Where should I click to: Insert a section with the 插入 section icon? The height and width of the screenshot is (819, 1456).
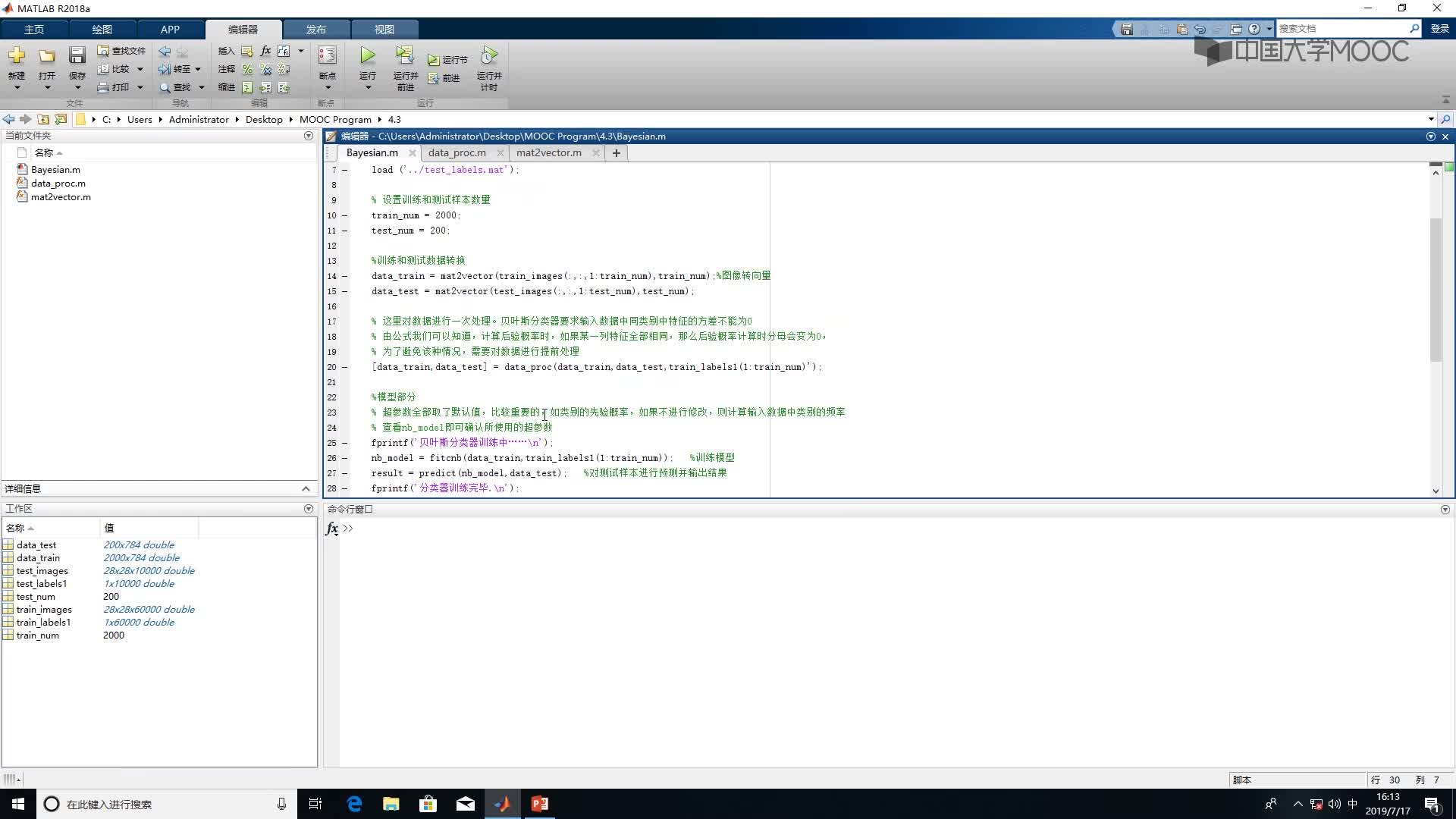(247, 51)
